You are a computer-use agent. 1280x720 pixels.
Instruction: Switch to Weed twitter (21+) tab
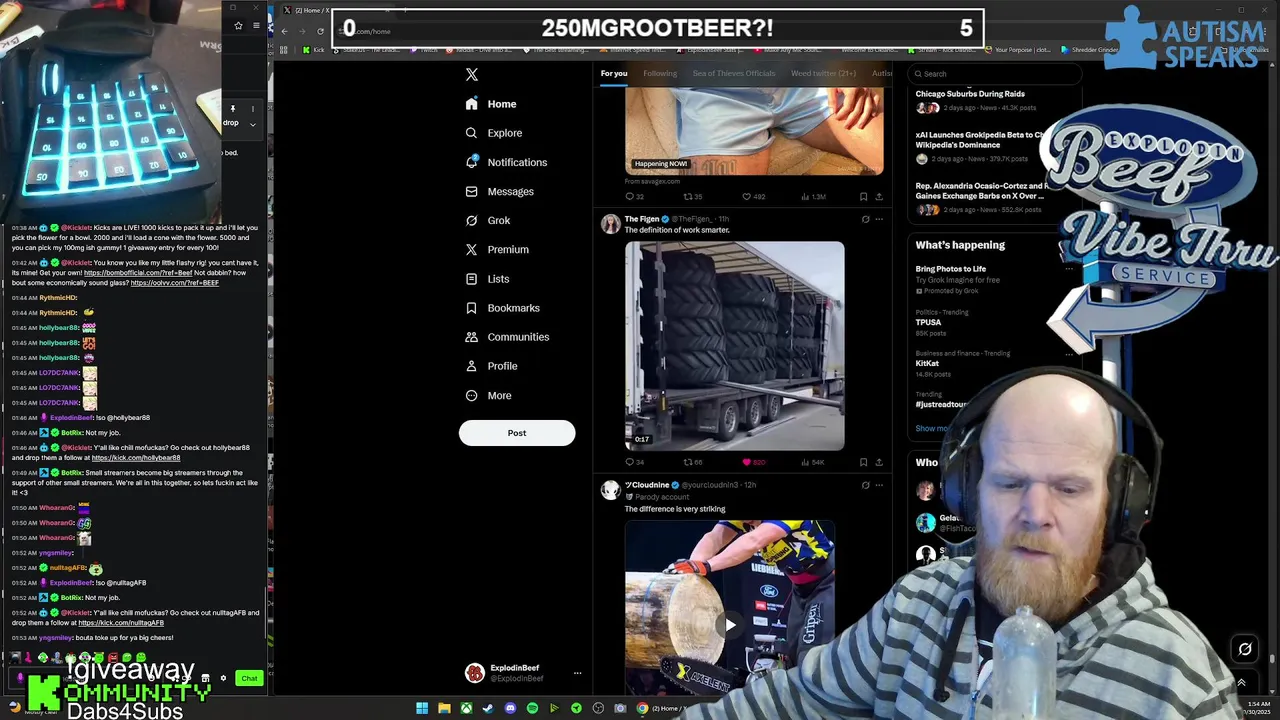823,73
